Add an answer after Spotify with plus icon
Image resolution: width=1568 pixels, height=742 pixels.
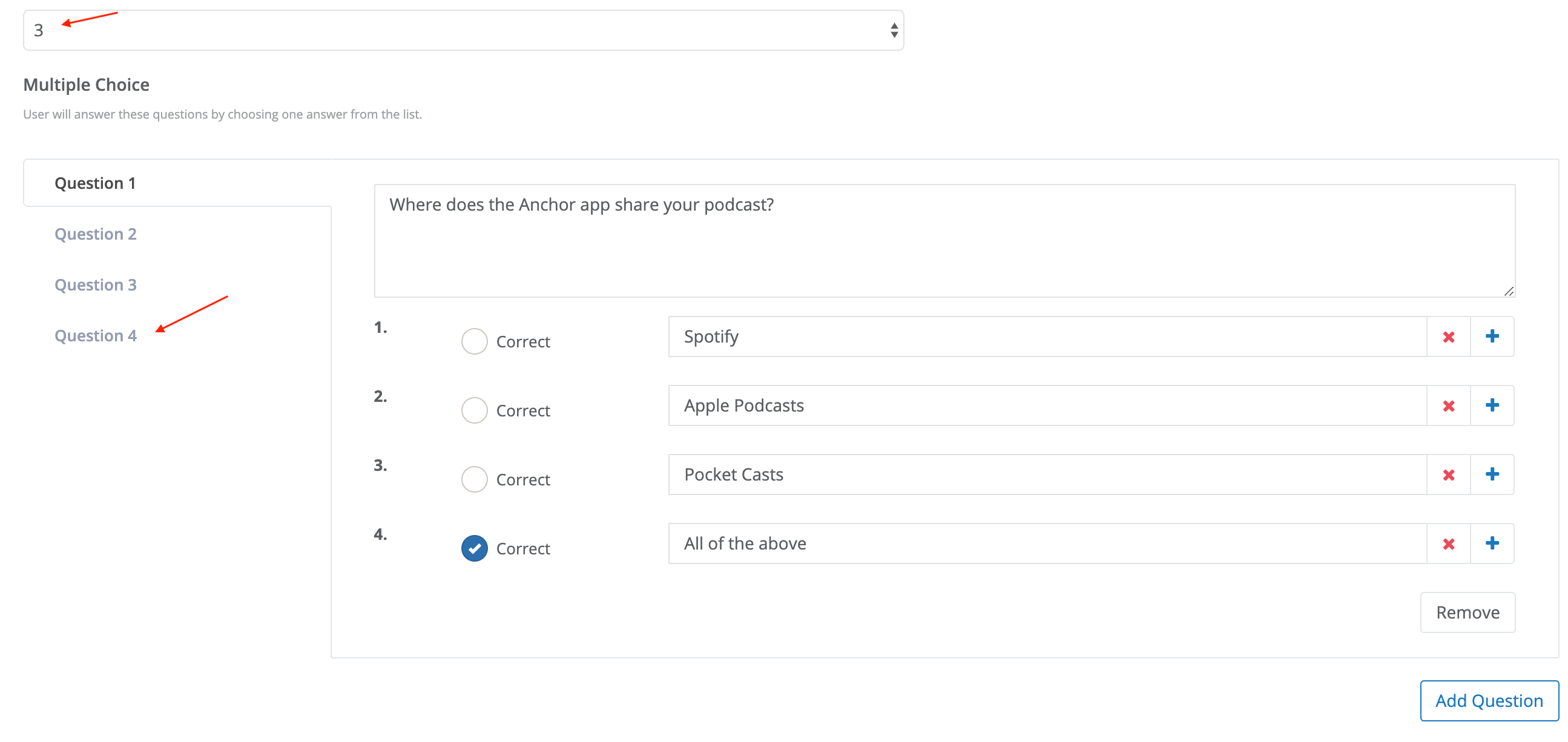tap(1492, 337)
